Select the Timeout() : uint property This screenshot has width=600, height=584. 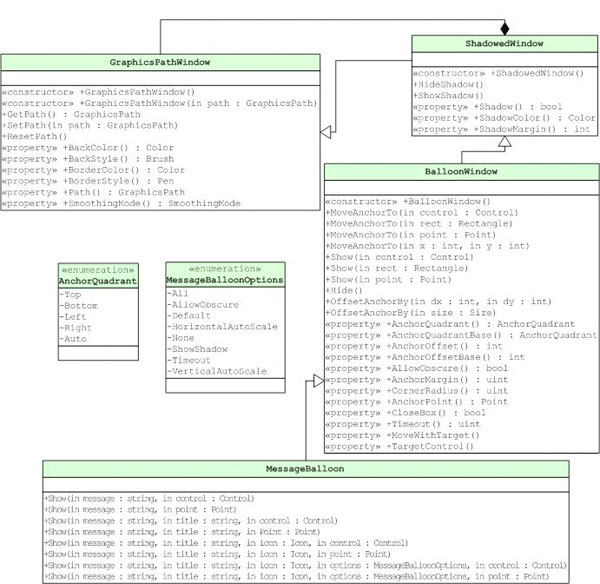403,424
